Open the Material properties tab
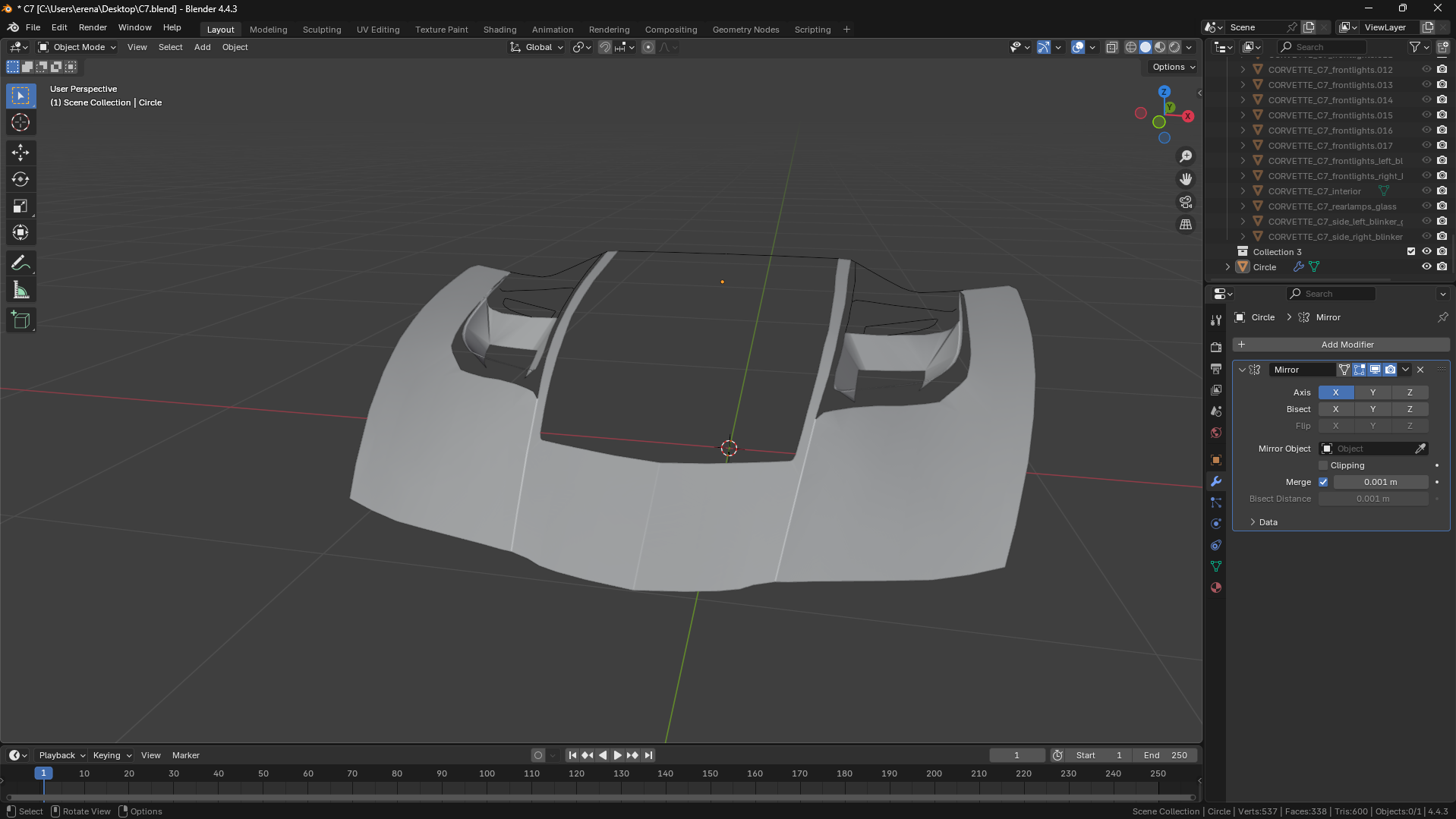 (x=1216, y=587)
